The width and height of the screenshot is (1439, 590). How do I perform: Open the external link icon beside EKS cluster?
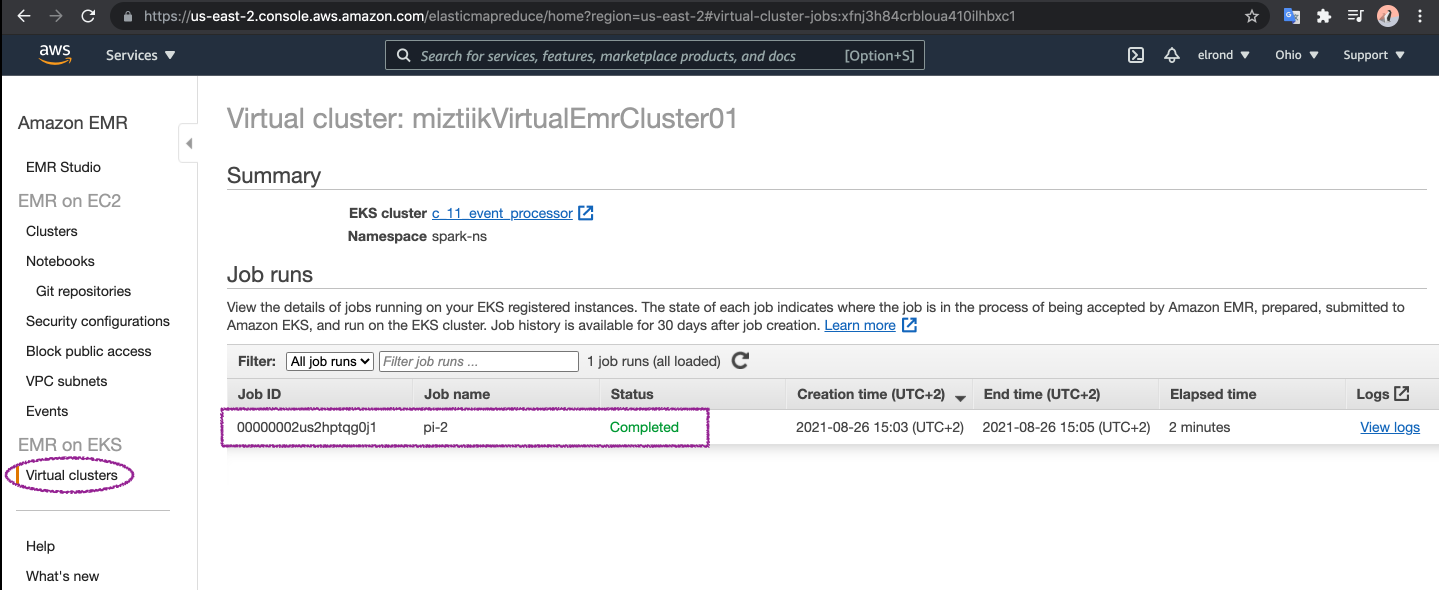[x=586, y=213]
